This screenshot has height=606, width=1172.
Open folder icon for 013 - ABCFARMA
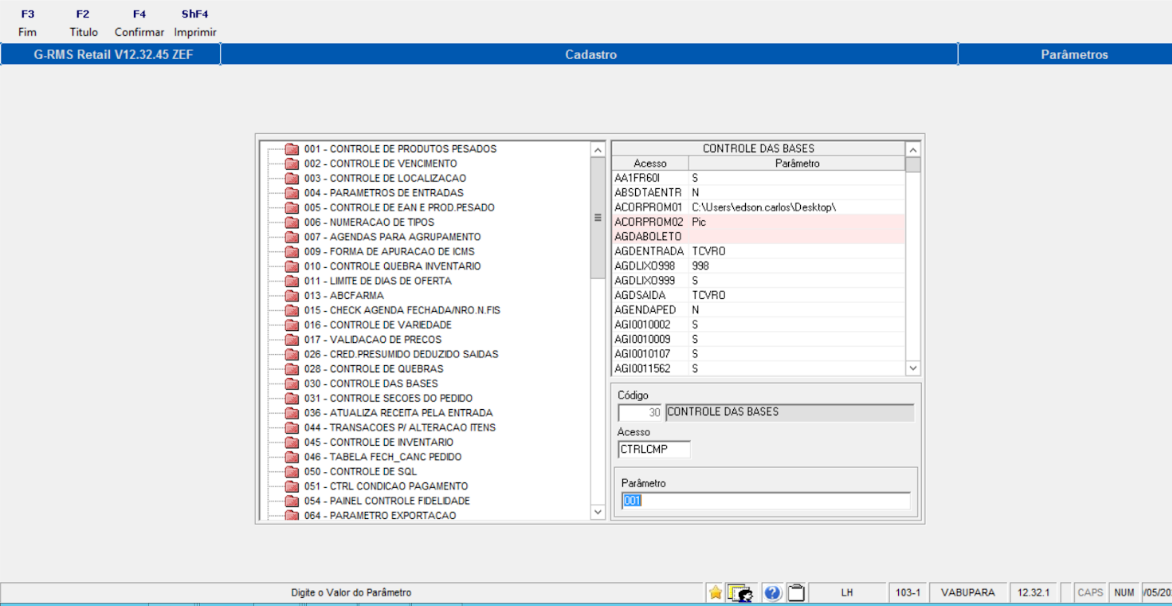tap(292, 296)
